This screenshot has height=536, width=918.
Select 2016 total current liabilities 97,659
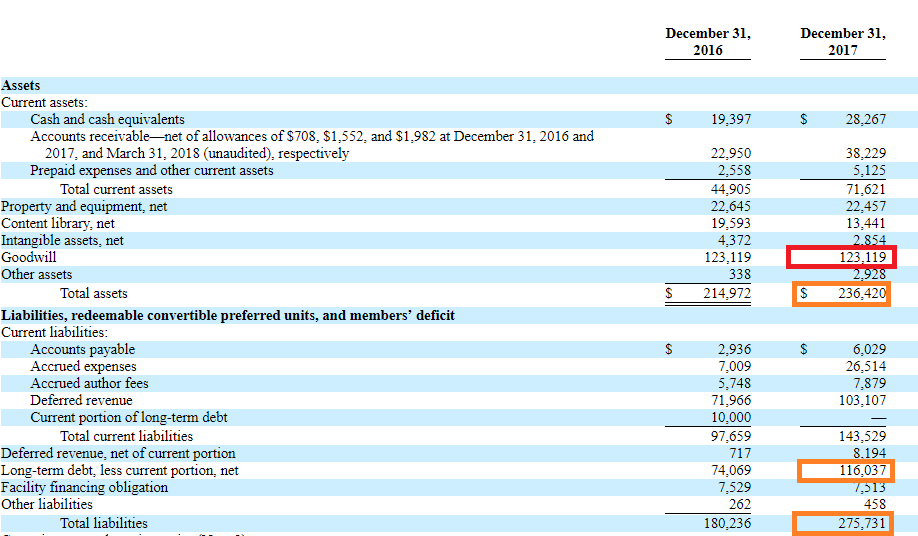(x=731, y=437)
